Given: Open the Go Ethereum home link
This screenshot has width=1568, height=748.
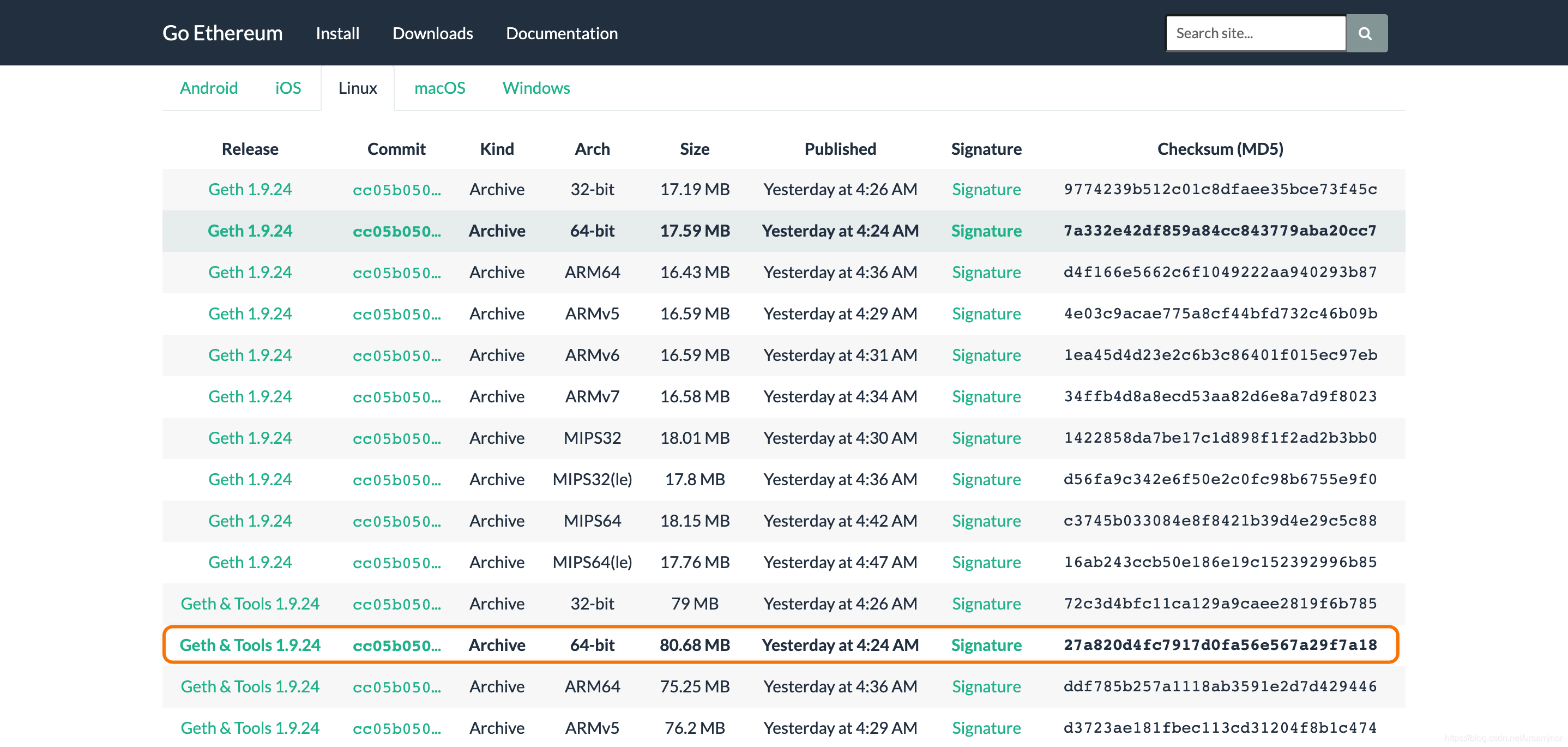Looking at the screenshot, I should coord(222,33).
